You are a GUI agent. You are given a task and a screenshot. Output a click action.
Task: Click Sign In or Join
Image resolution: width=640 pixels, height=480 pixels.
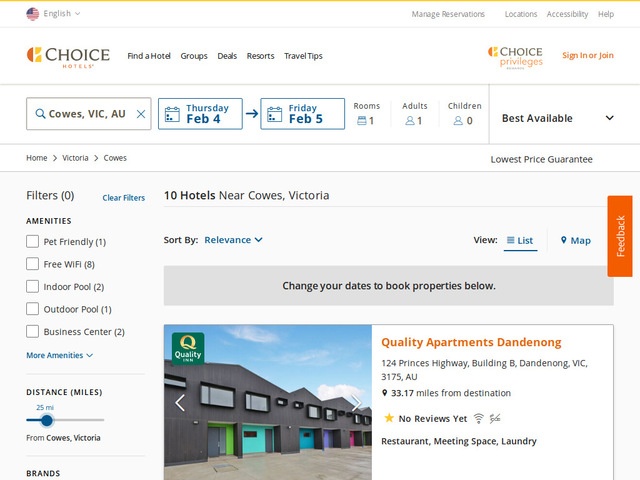point(588,55)
